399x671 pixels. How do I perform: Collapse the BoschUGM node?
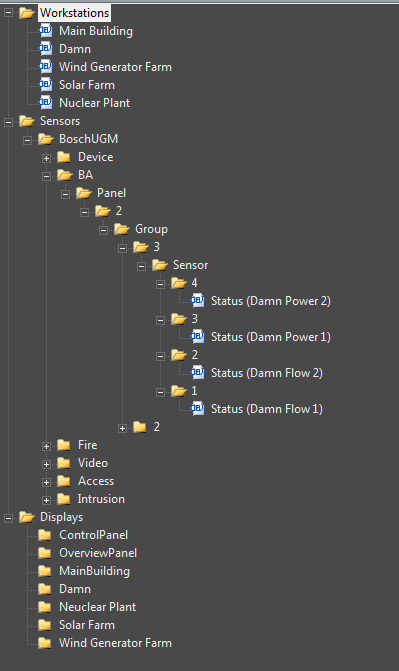27,140
